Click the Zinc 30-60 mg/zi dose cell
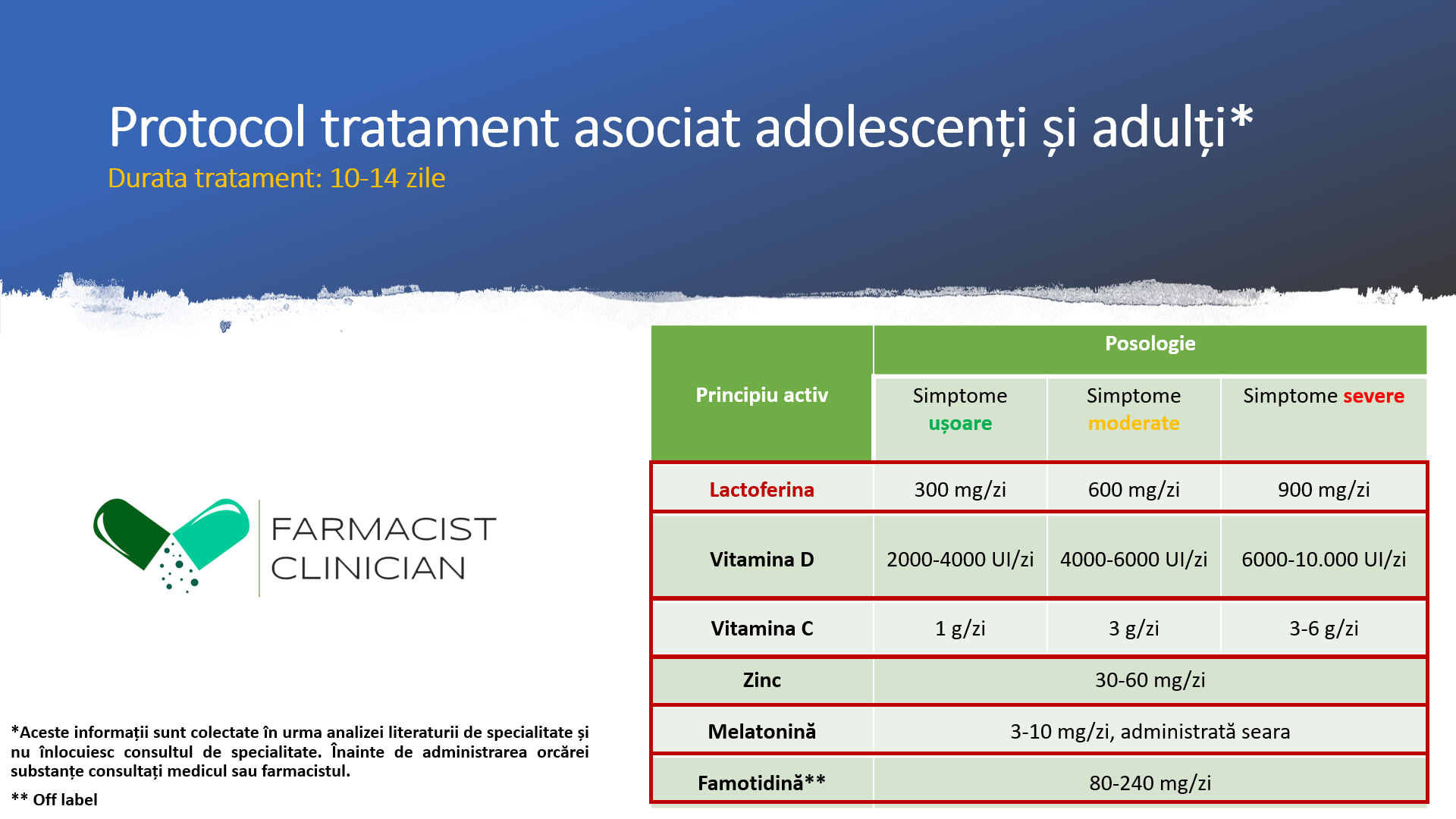 pos(1150,680)
